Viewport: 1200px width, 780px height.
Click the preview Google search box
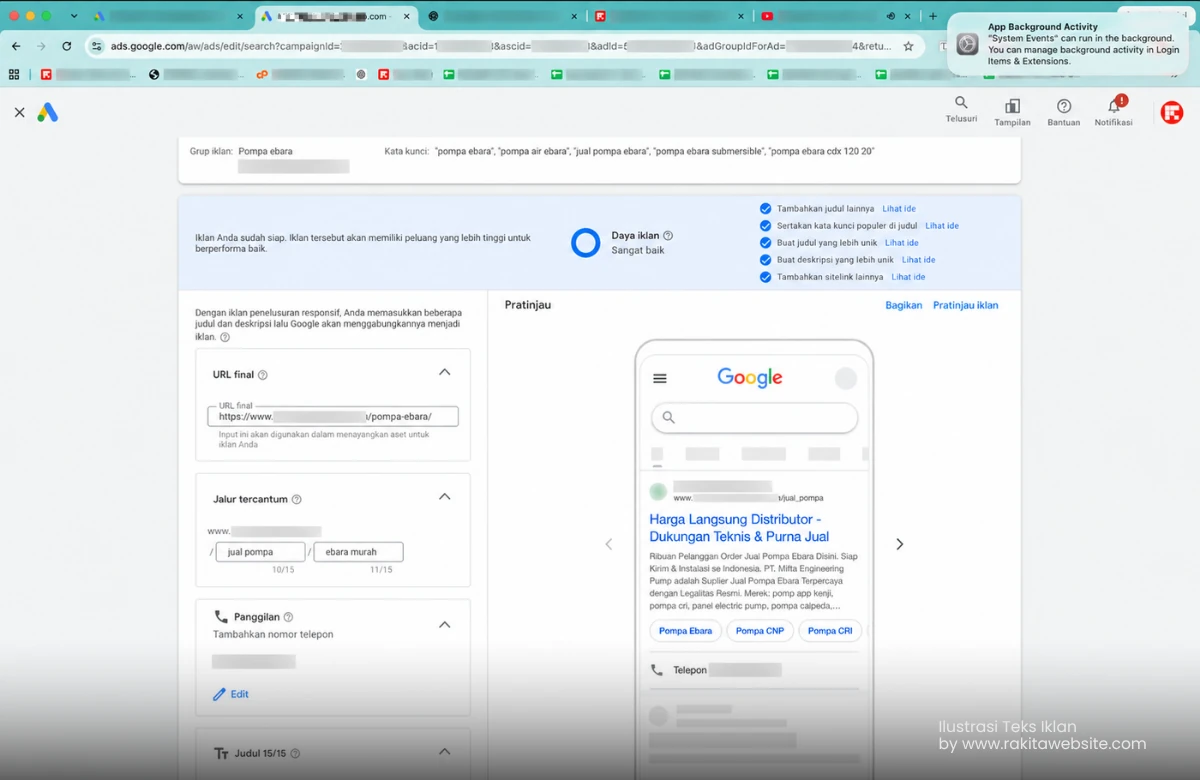click(x=755, y=417)
